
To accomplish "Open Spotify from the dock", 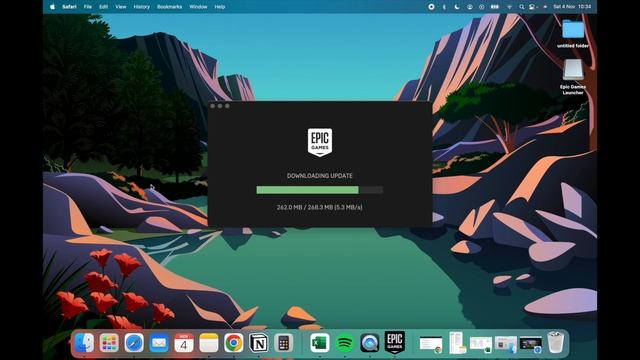I will (x=344, y=343).
